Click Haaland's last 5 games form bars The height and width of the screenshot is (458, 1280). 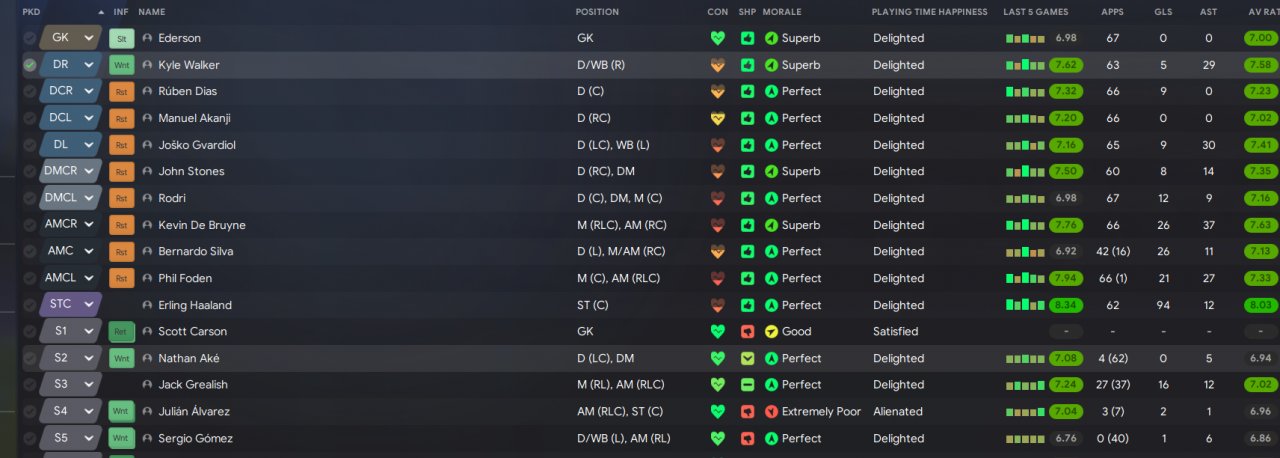[1024, 305]
